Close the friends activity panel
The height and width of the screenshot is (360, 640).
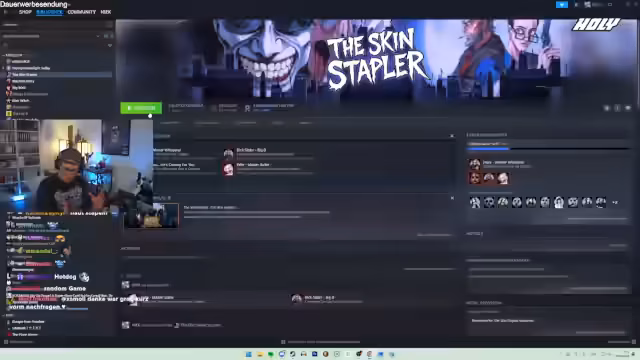[452, 136]
